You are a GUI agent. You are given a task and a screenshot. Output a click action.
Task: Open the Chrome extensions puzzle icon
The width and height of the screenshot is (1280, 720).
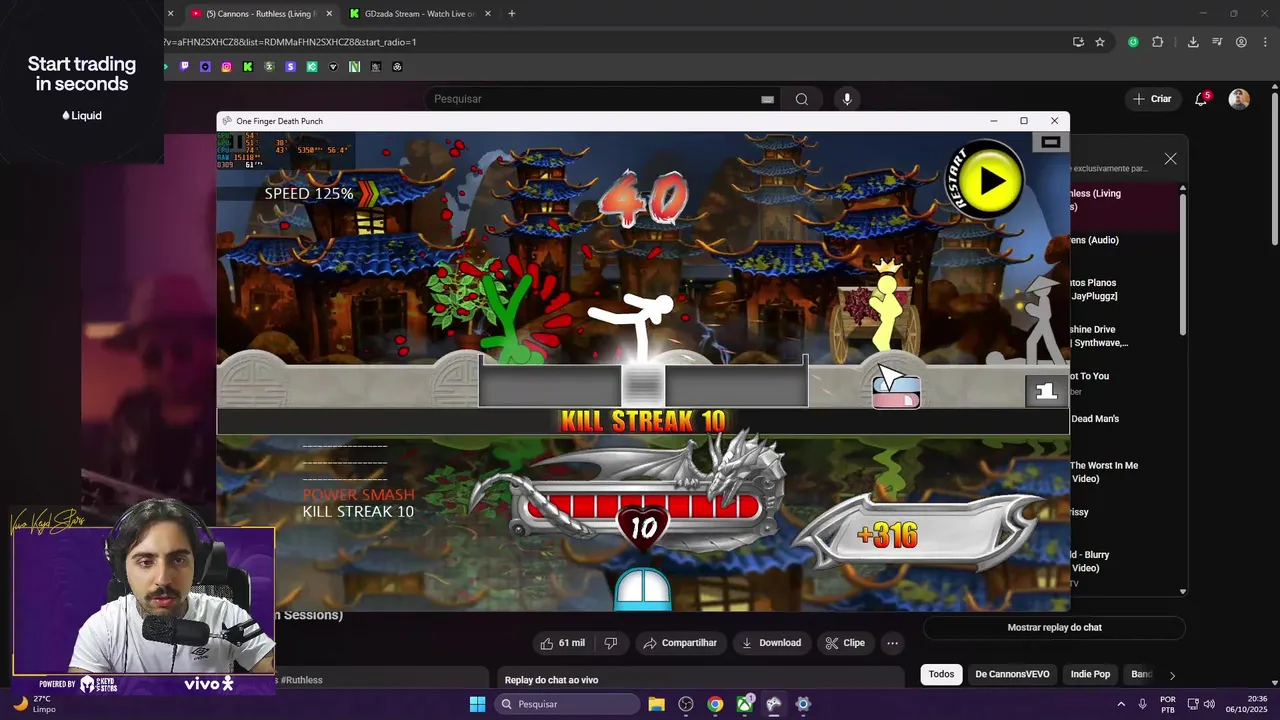pos(1158,42)
